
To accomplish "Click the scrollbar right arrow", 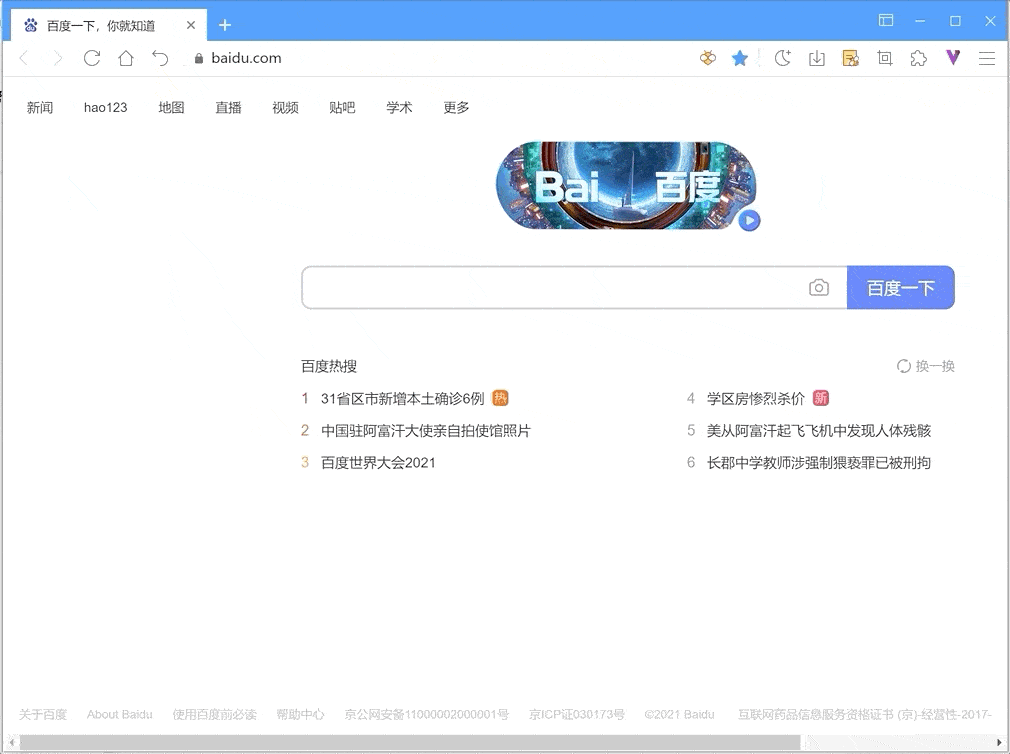I will [x=999, y=742].
